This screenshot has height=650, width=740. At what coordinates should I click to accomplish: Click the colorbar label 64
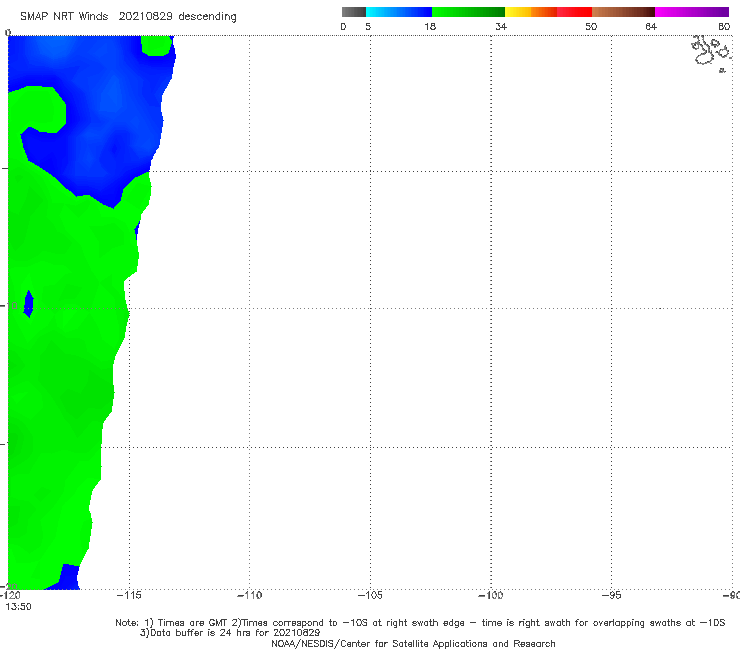coord(651,26)
